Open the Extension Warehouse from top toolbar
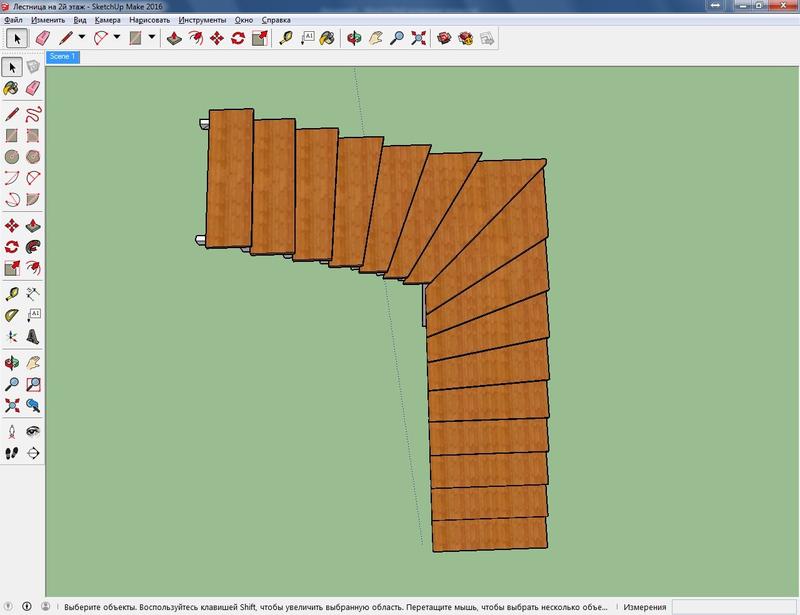The height and width of the screenshot is (615, 800). coord(465,38)
